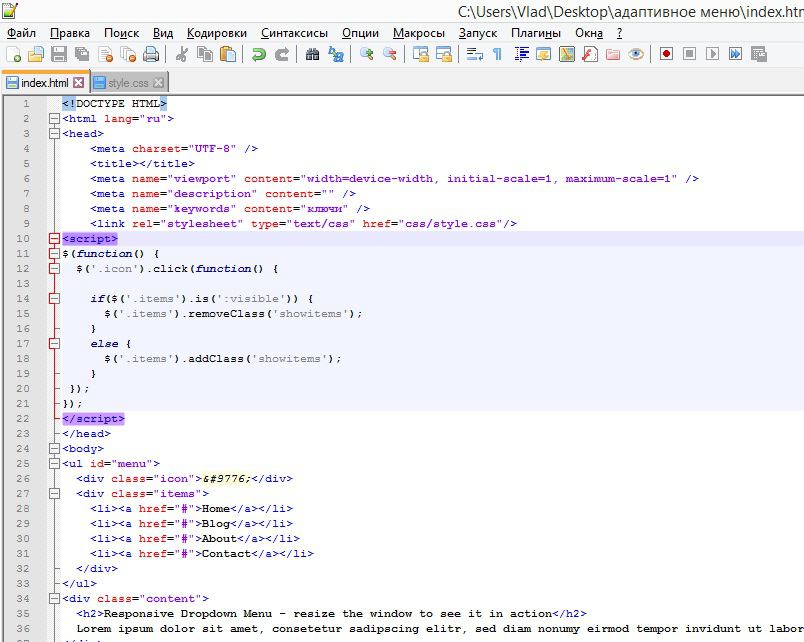Close the index.html tab
The height and width of the screenshot is (642, 804).
(79, 83)
